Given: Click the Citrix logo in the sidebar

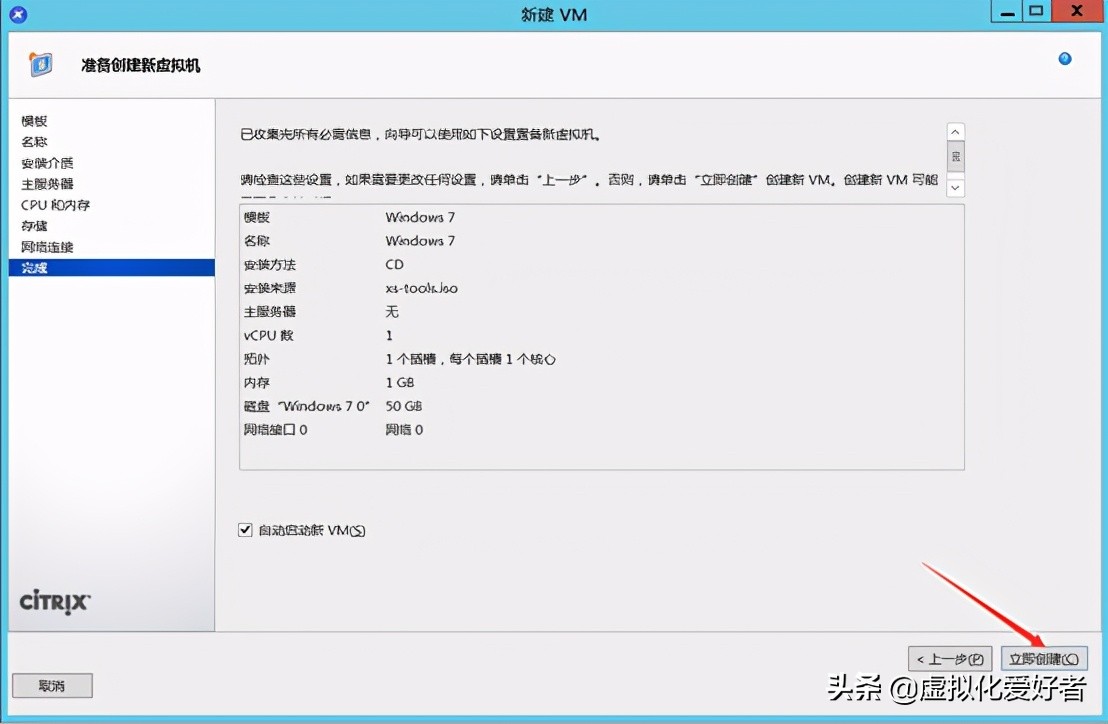Looking at the screenshot, I should pos(54,602).
